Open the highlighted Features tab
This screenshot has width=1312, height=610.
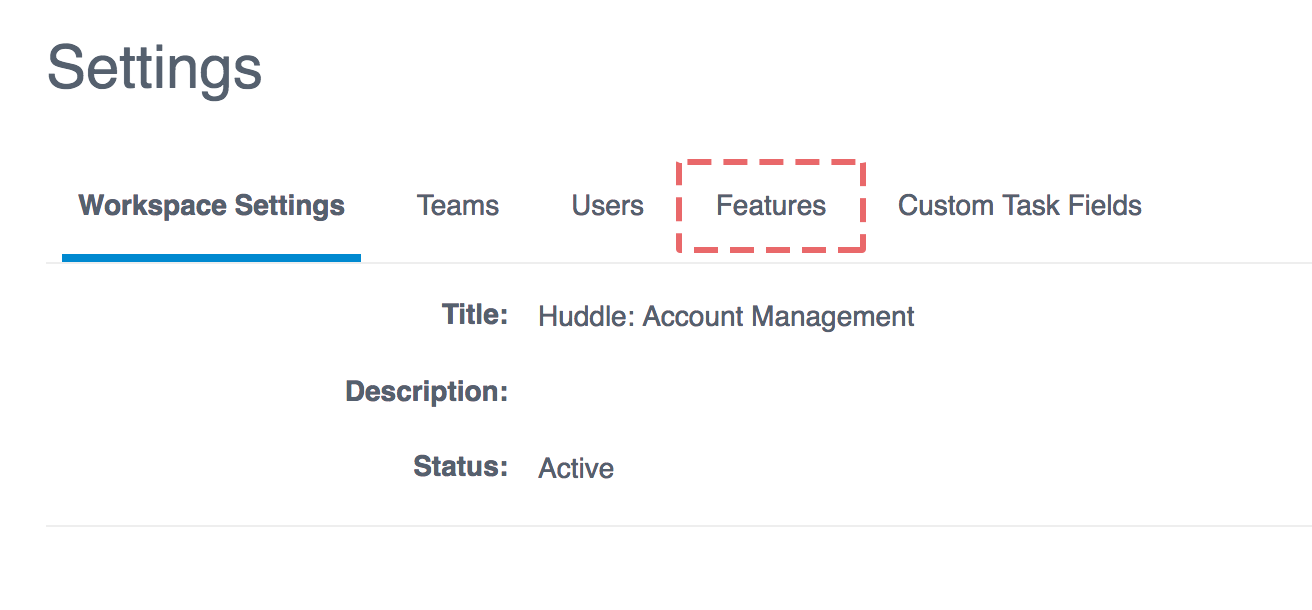pyautogui.click(x=771, y=206)
